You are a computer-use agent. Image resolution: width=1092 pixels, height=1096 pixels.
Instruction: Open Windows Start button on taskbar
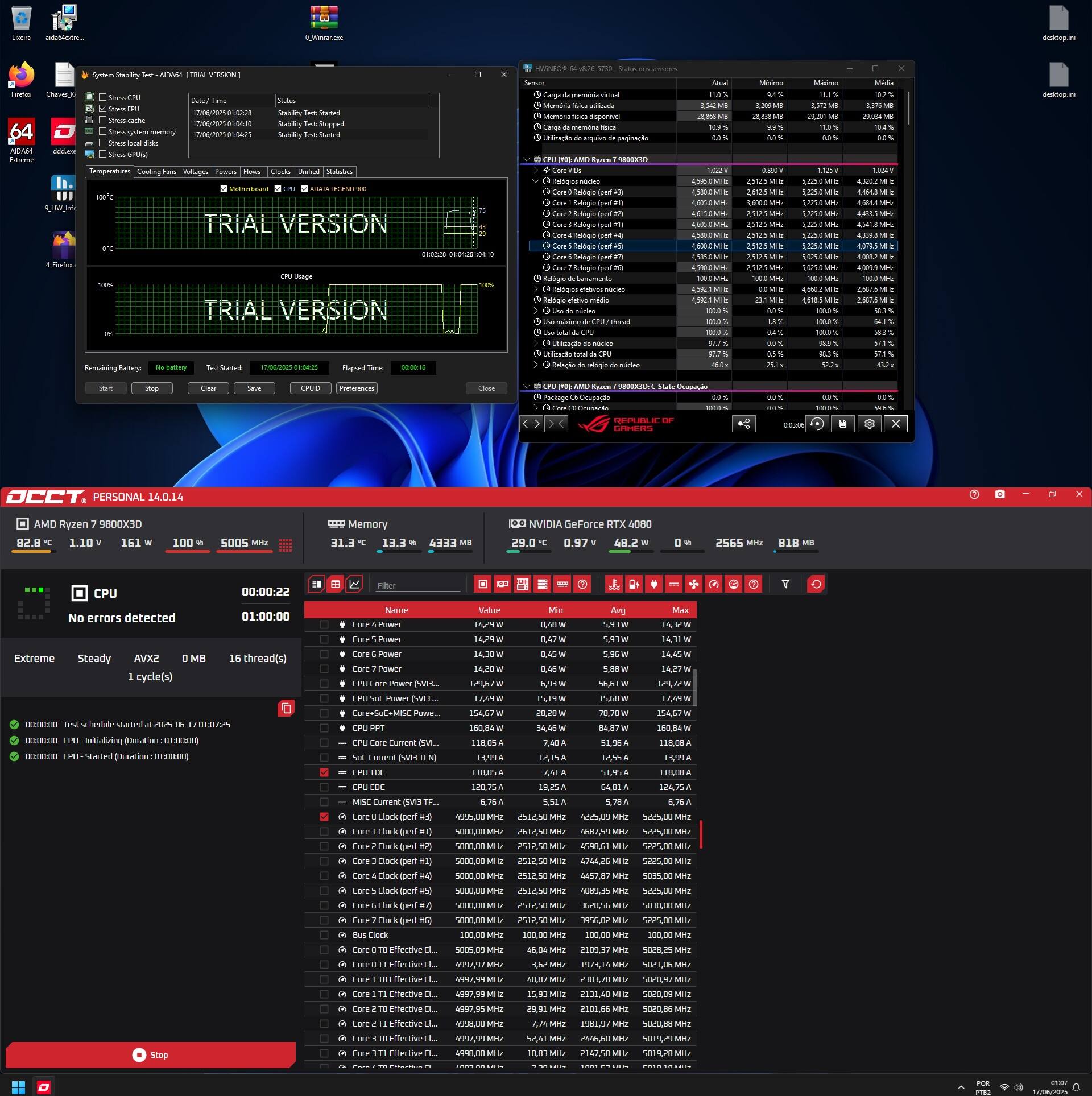click(x=19, y=1087)
